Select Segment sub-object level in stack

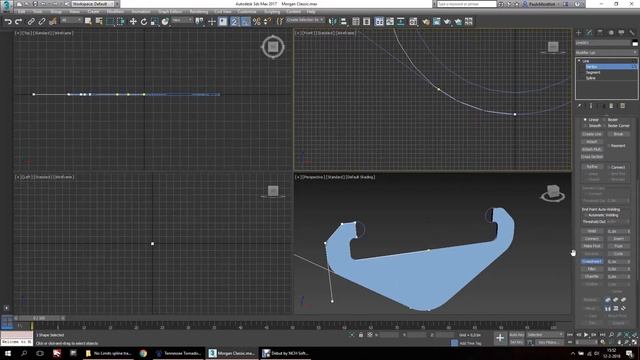coord(593,72)
